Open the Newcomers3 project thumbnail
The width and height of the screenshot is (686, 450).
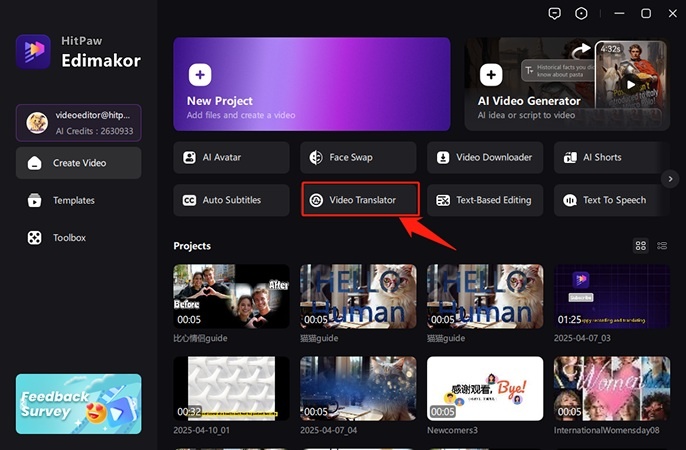(485, 388)
